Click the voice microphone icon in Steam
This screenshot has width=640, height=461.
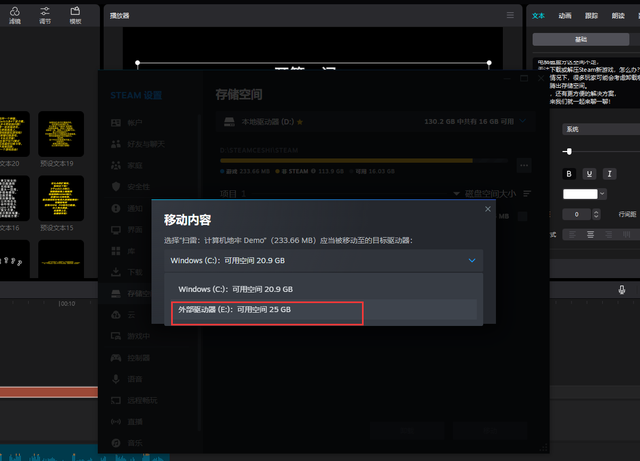[x=116, y=379]
